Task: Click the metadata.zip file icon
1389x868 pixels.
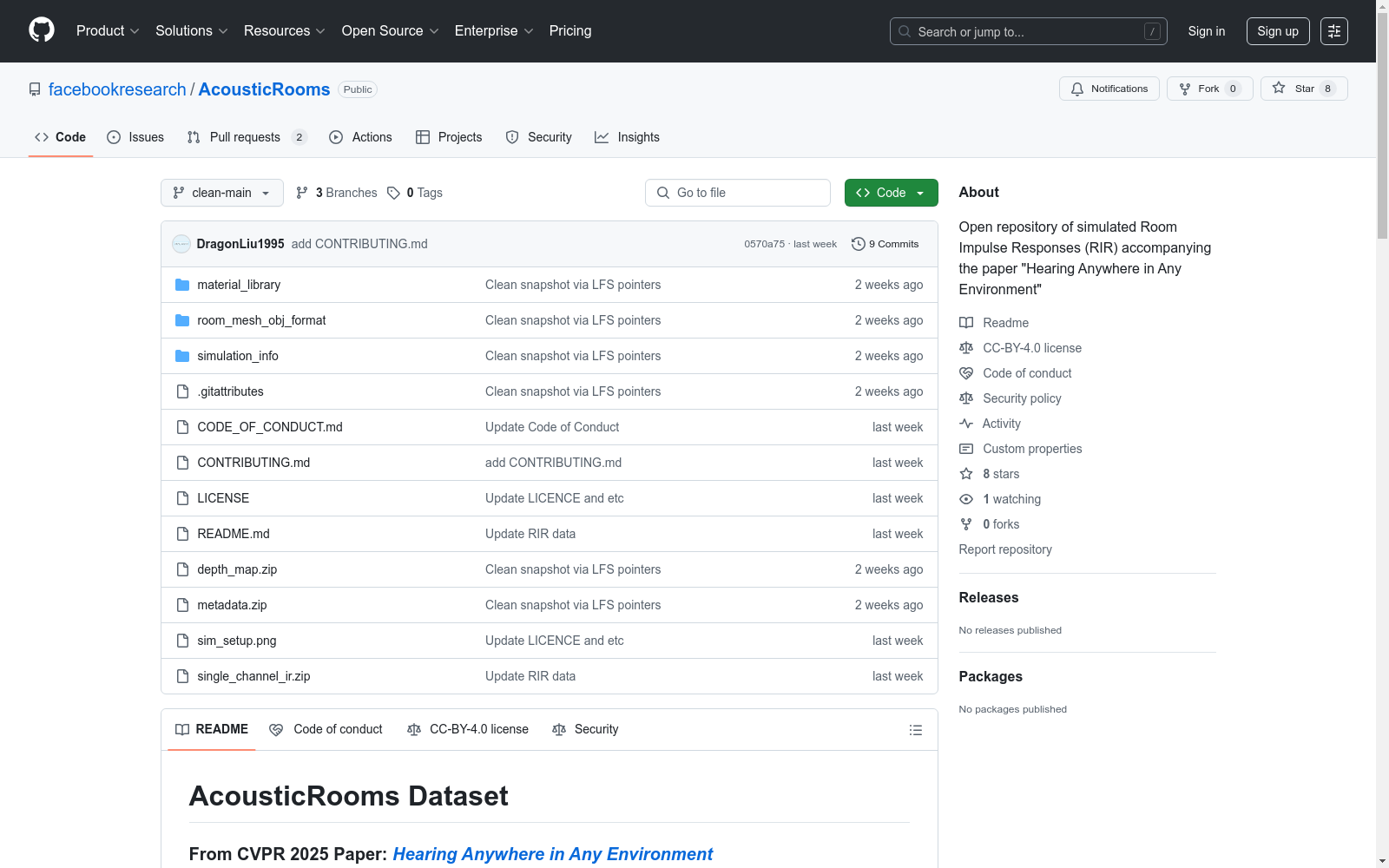Action: click(x=182, y=605)
